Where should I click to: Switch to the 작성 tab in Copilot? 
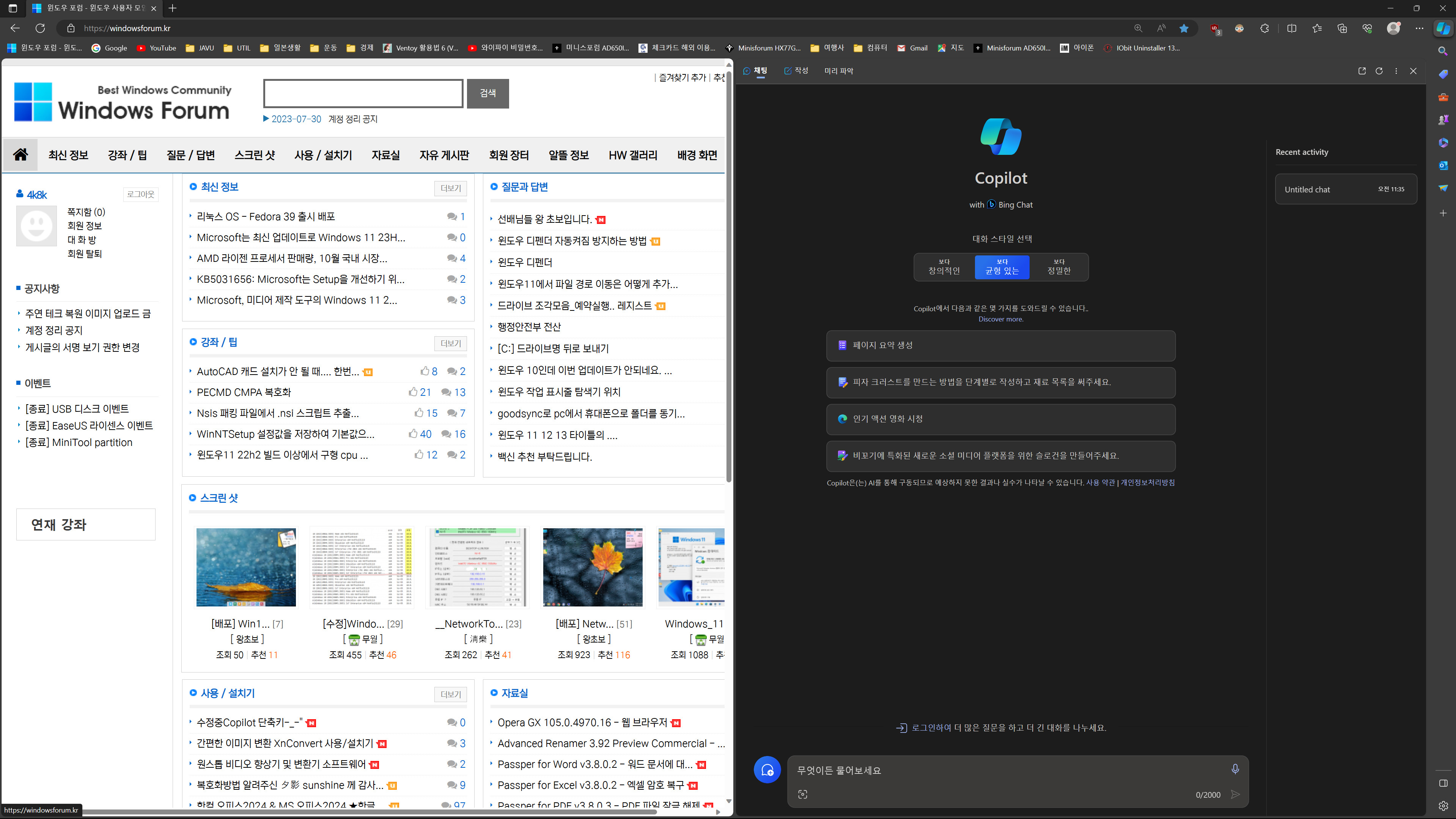[796, 71]
